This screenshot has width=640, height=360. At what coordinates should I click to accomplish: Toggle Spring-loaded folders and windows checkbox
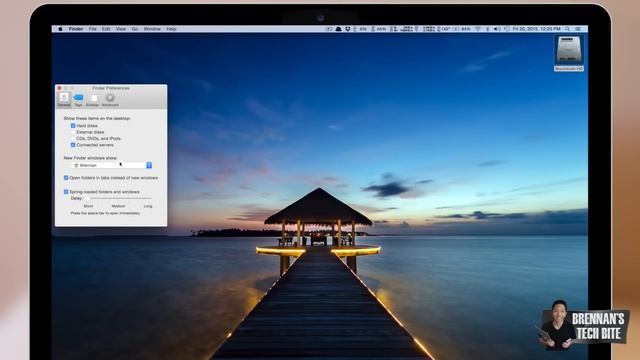coord(66,192)
